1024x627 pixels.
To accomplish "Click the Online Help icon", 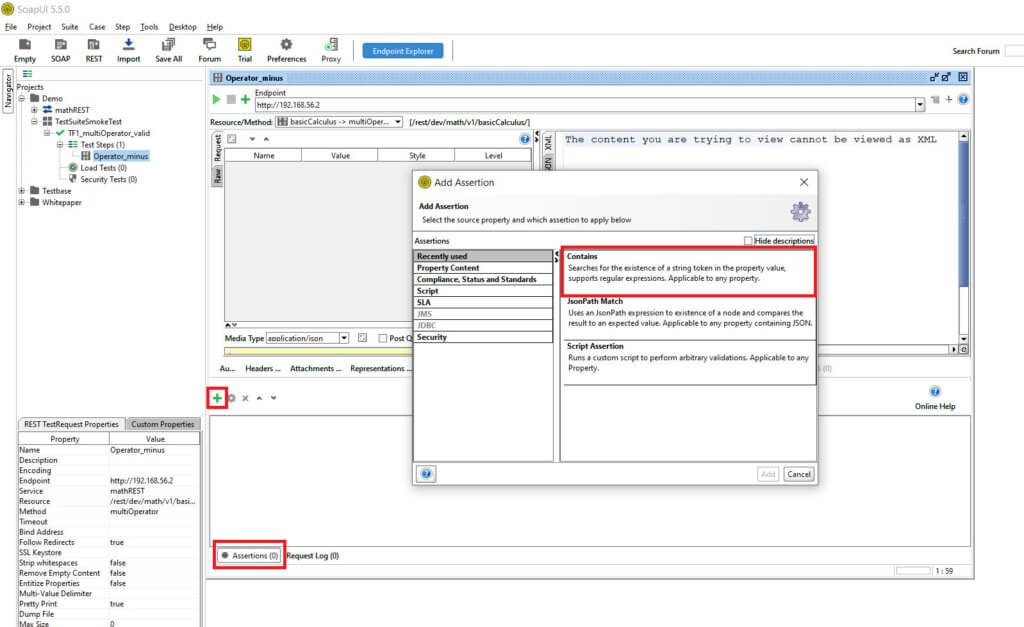I will coord(935,392).
